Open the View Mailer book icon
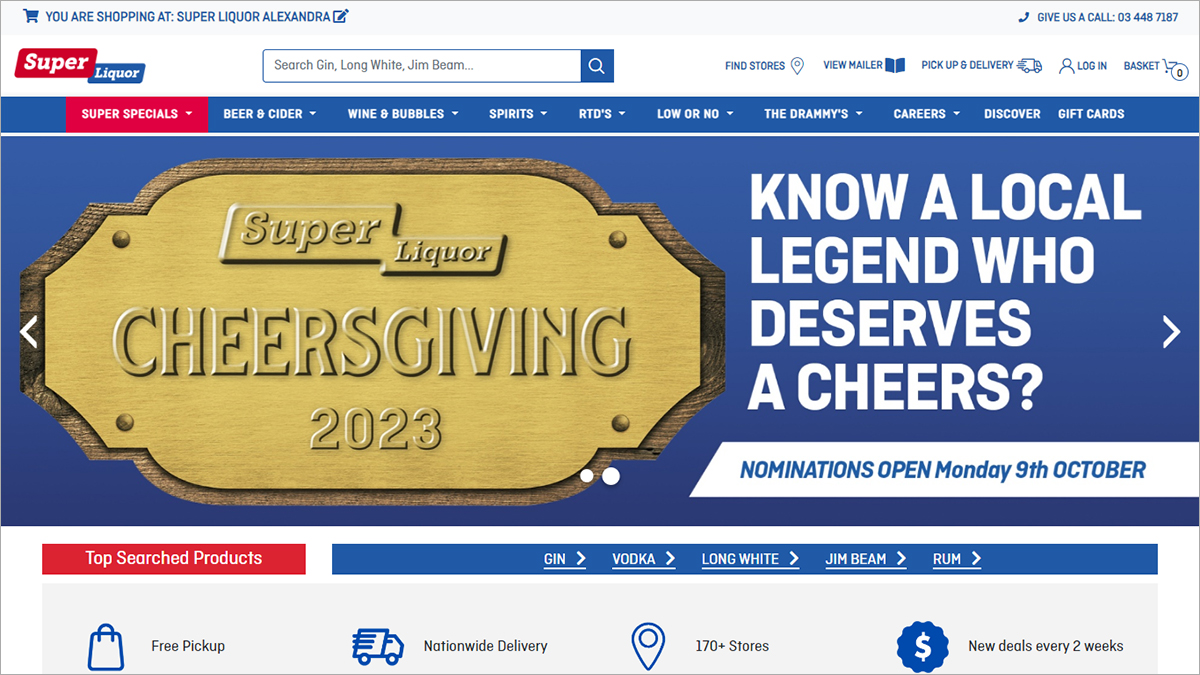This screenshot has height=675, width=1200. click(x=895, y=65)
